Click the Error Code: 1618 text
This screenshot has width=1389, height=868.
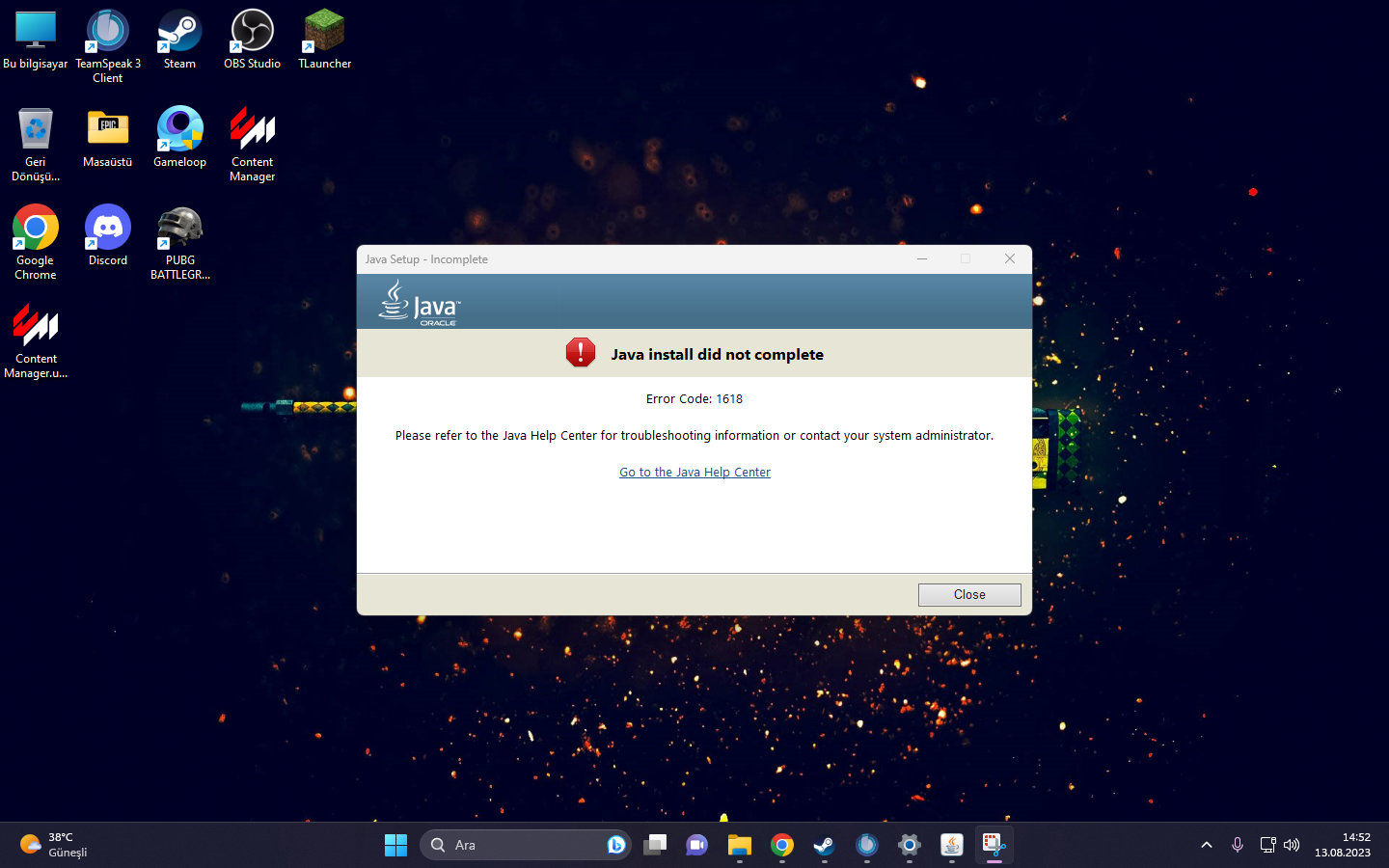694,399
